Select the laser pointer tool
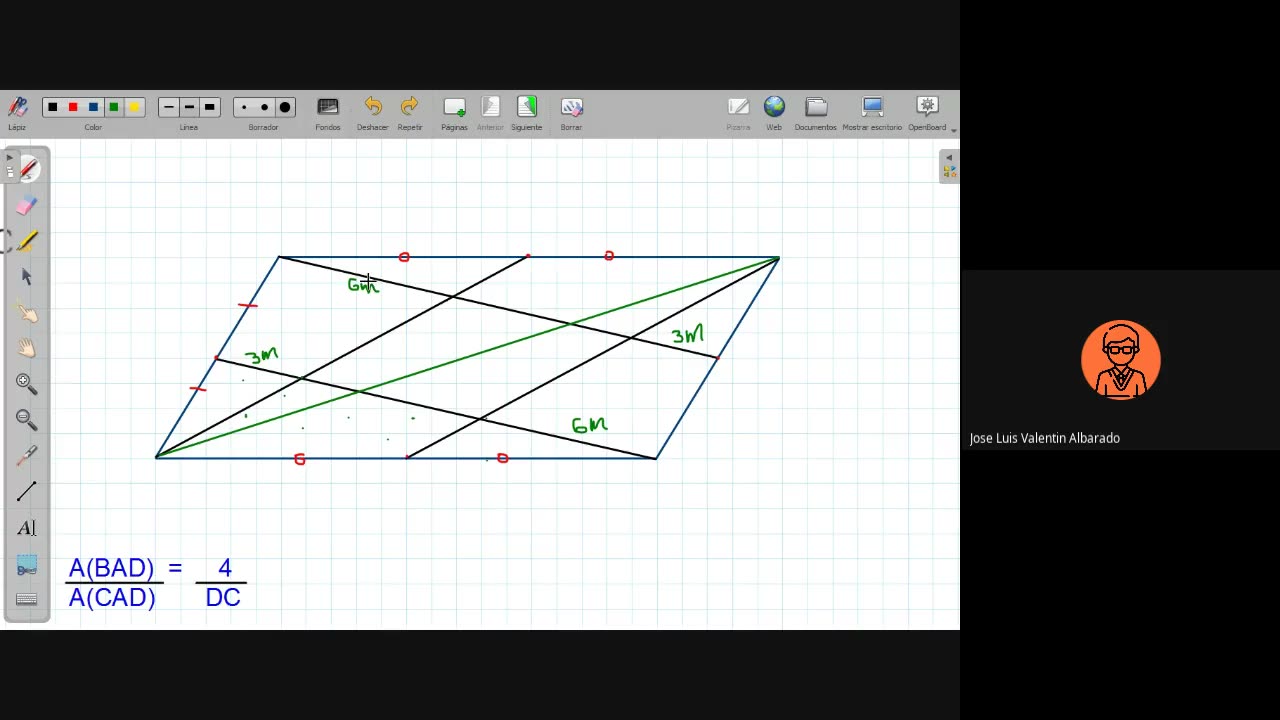This screenshot has width=1280, height=720. pyautogui.click(x=27, y=456)
